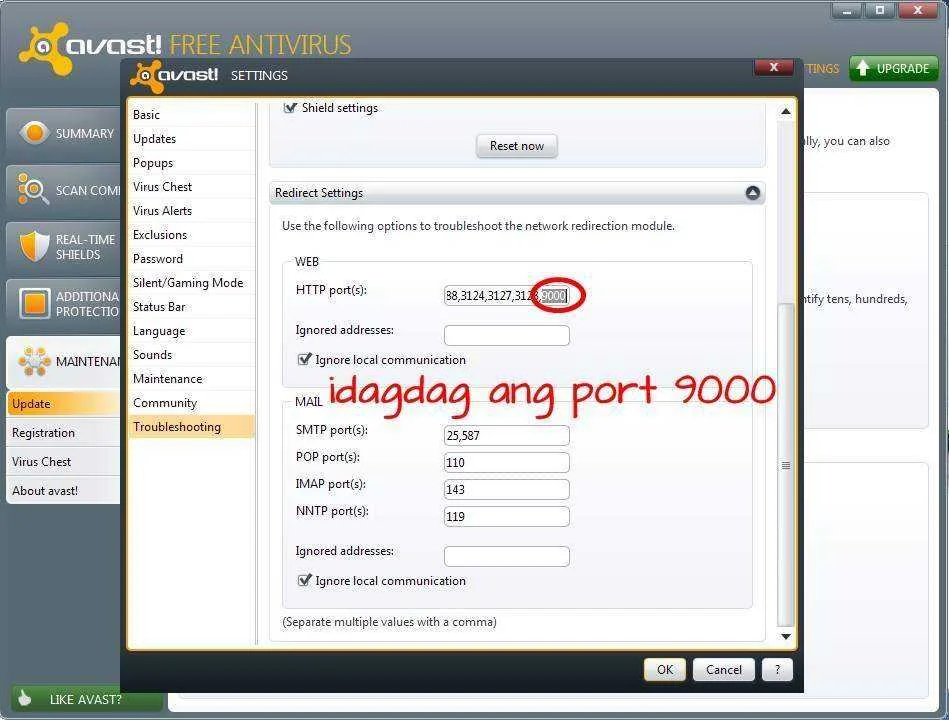This screenshot has width=949, height=720.
Task: Cancel the settings dialog
Action: coord(723,669)
